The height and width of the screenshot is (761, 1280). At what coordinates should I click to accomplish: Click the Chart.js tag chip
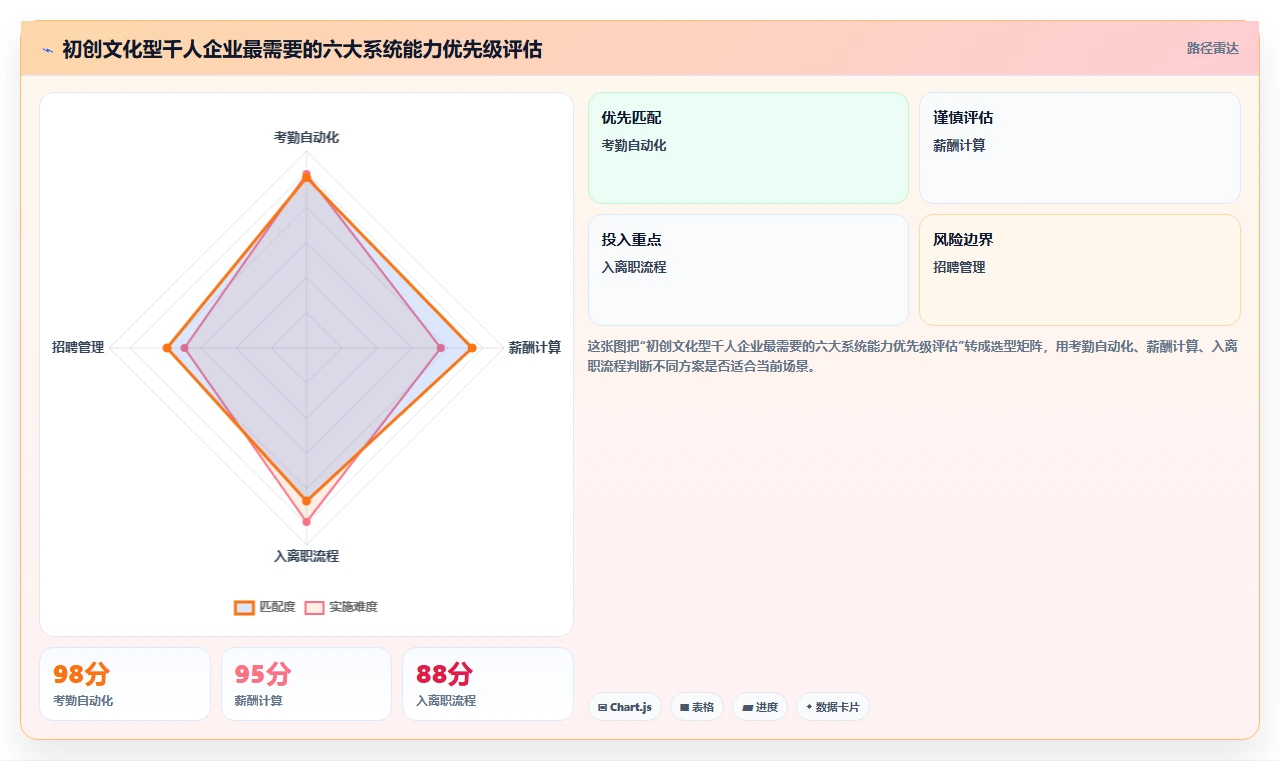[624, 707]
